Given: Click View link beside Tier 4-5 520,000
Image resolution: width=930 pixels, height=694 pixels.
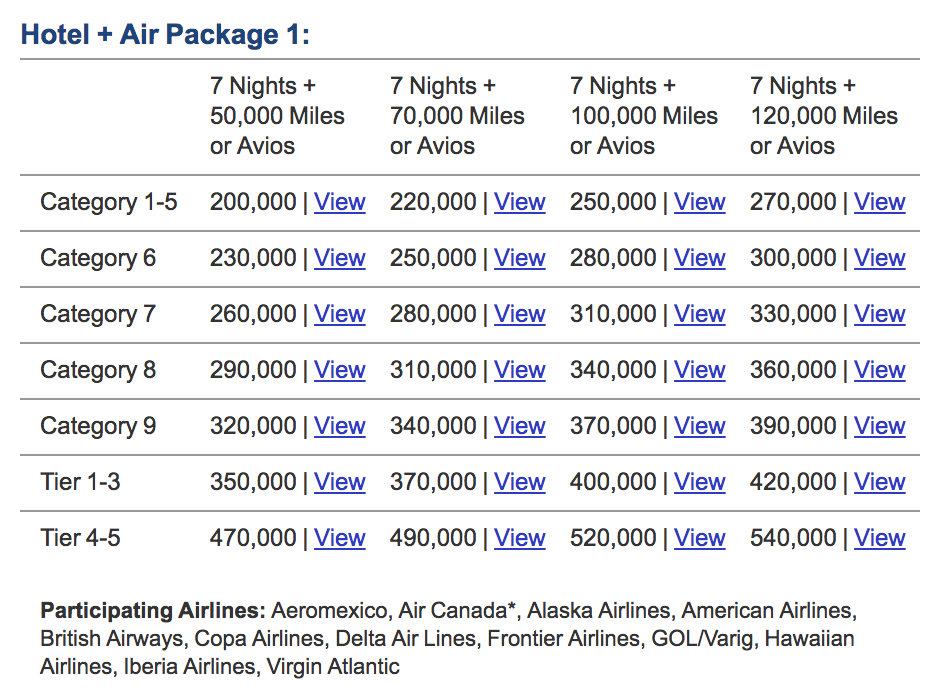Looking at the screenshot, I should [x=699, y=538].
